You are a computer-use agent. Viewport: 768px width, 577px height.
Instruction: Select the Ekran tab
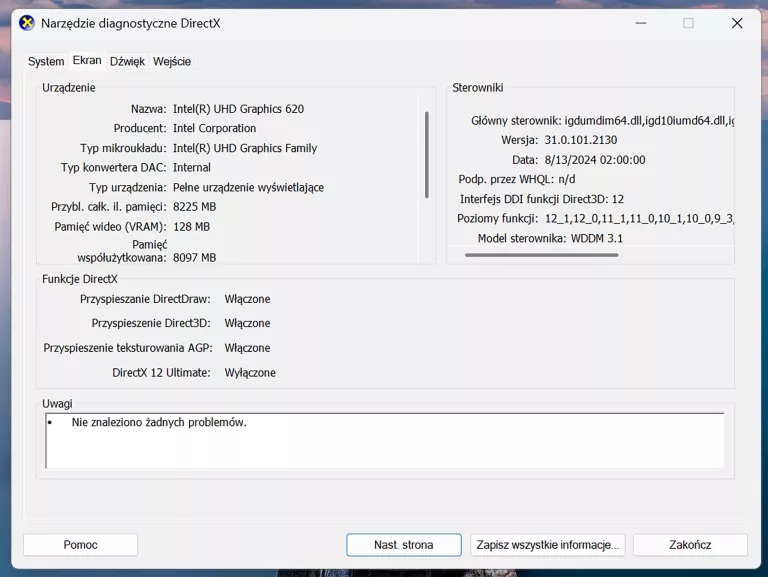coord(87,60)
